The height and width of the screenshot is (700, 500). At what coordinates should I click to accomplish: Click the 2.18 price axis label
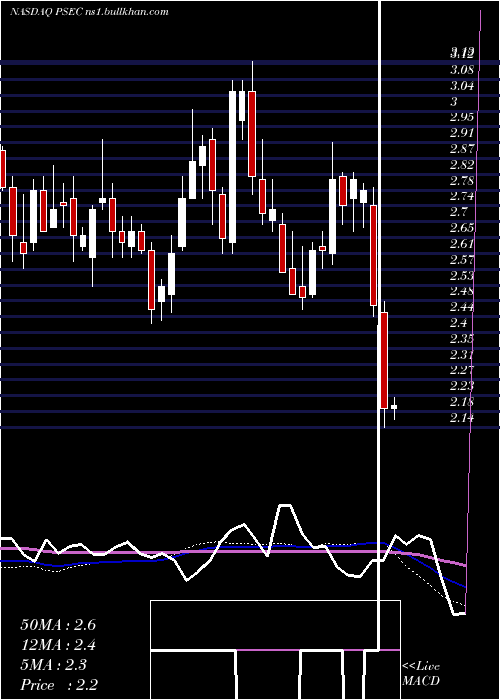tap(462, 403)
